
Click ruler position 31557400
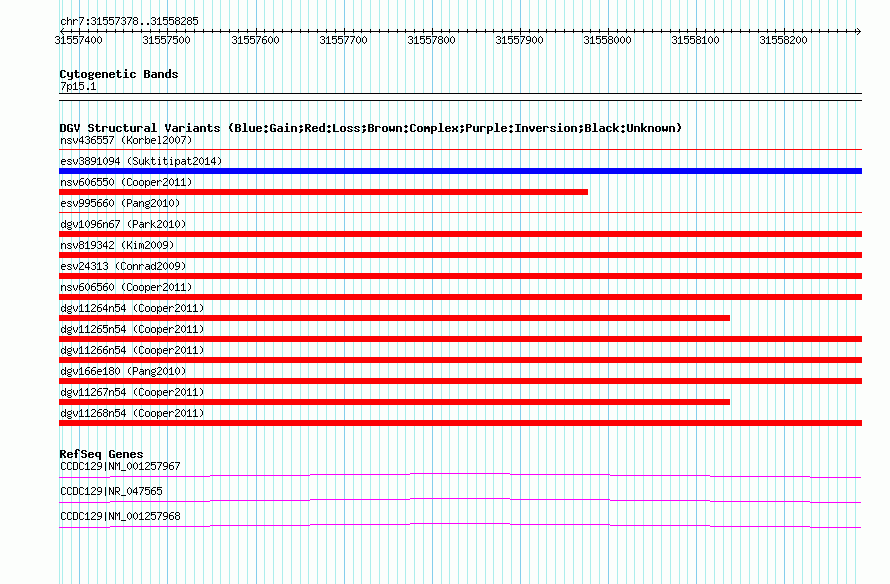coord(78,40)
